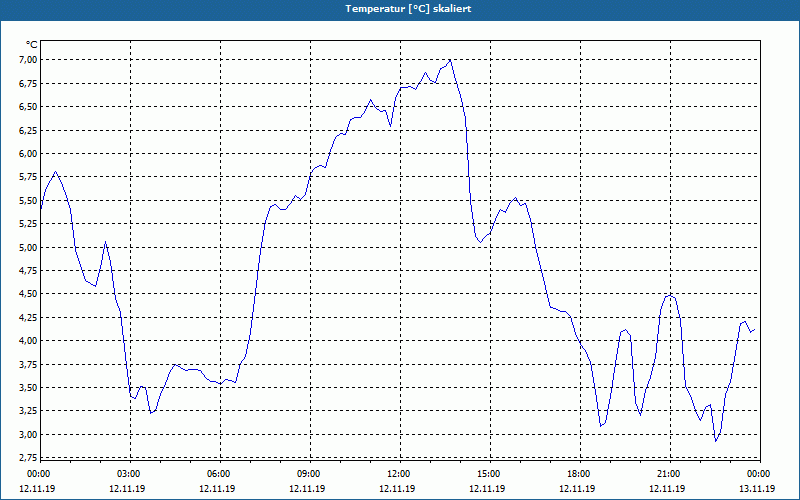Click the 6,50 y-axis label

click(29, 107)
